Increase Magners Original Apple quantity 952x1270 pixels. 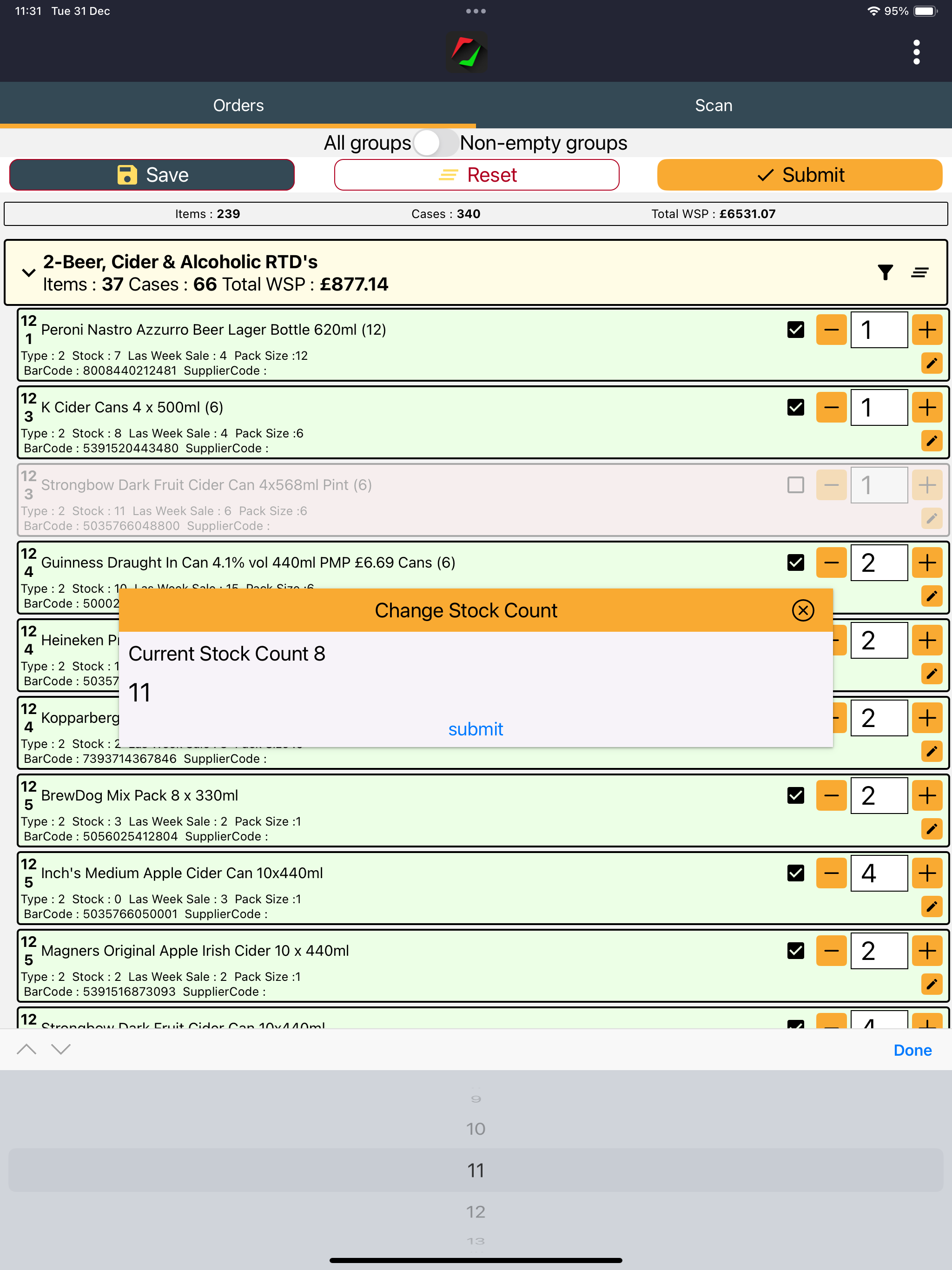pos(927,951)
